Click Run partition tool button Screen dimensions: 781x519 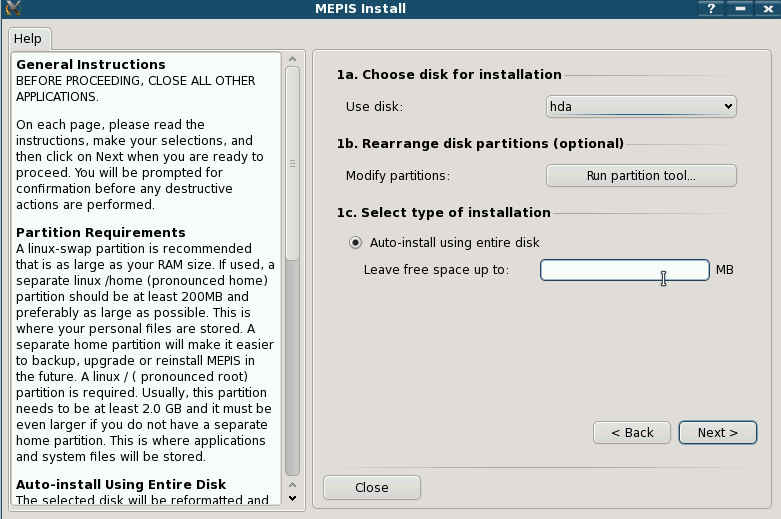coord(641,175)
